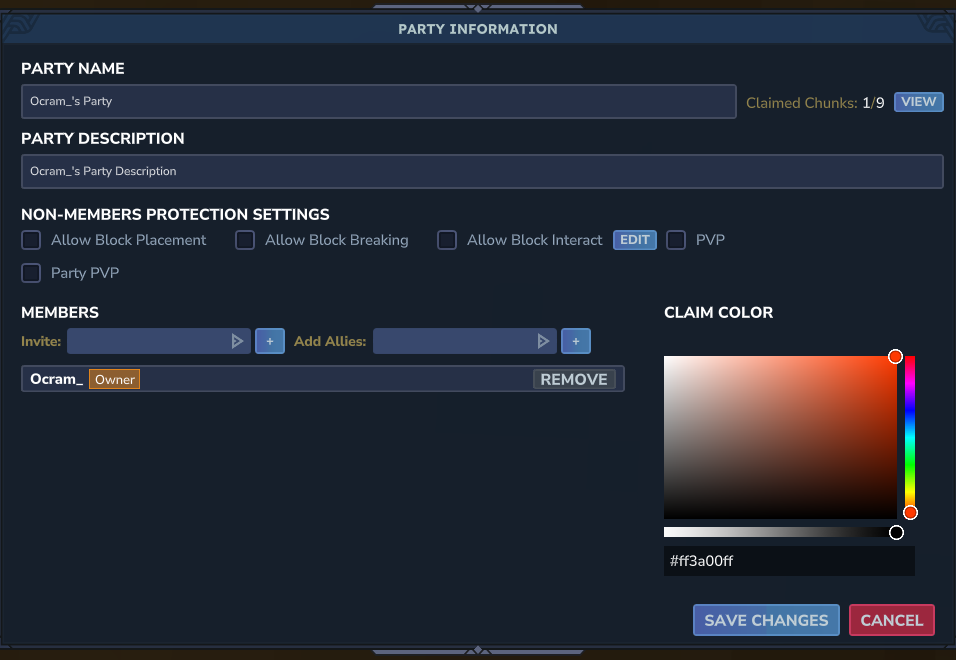956x660 pixels.
Task: Toggle Allow Block Interact checkbox
Action: pos(447,240)
